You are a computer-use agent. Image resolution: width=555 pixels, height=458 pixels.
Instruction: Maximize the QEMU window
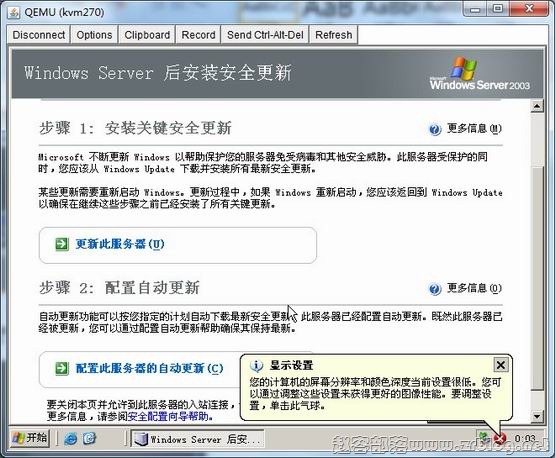click(498, 9)
